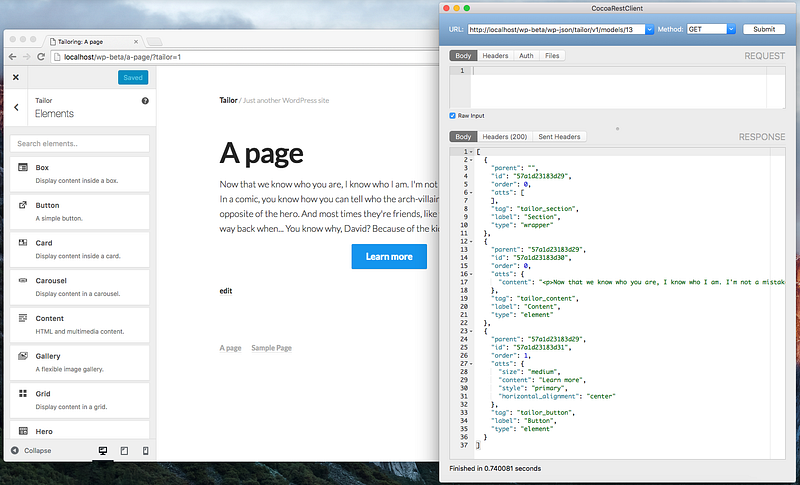Click the Content element icon
The width and height of the screenshot is (800, 485).
tap(23, 318)
